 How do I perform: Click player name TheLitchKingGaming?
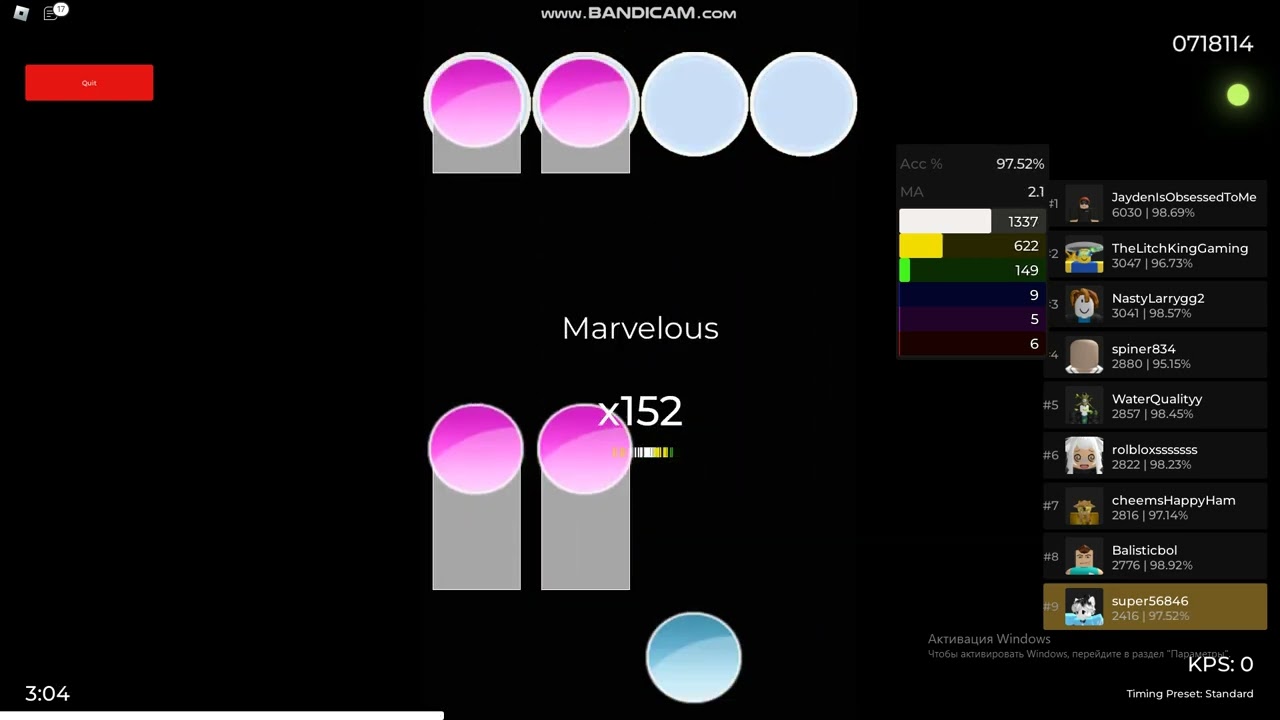click(x=1180, y=248)
